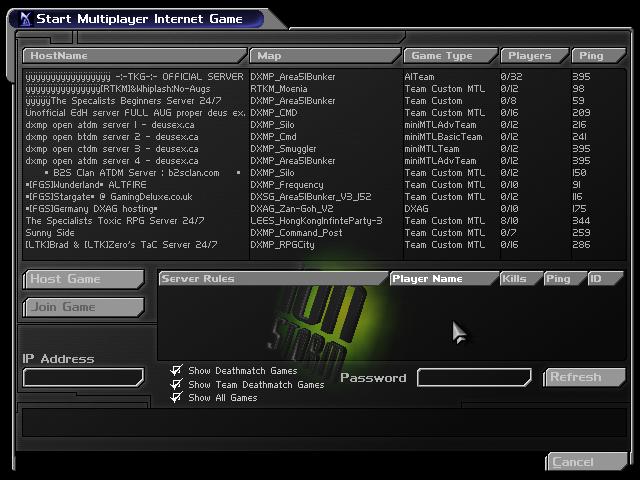Click the DXMP_RPGCity map entry
This screenshot has height=480, width=640.
(282, 245)
